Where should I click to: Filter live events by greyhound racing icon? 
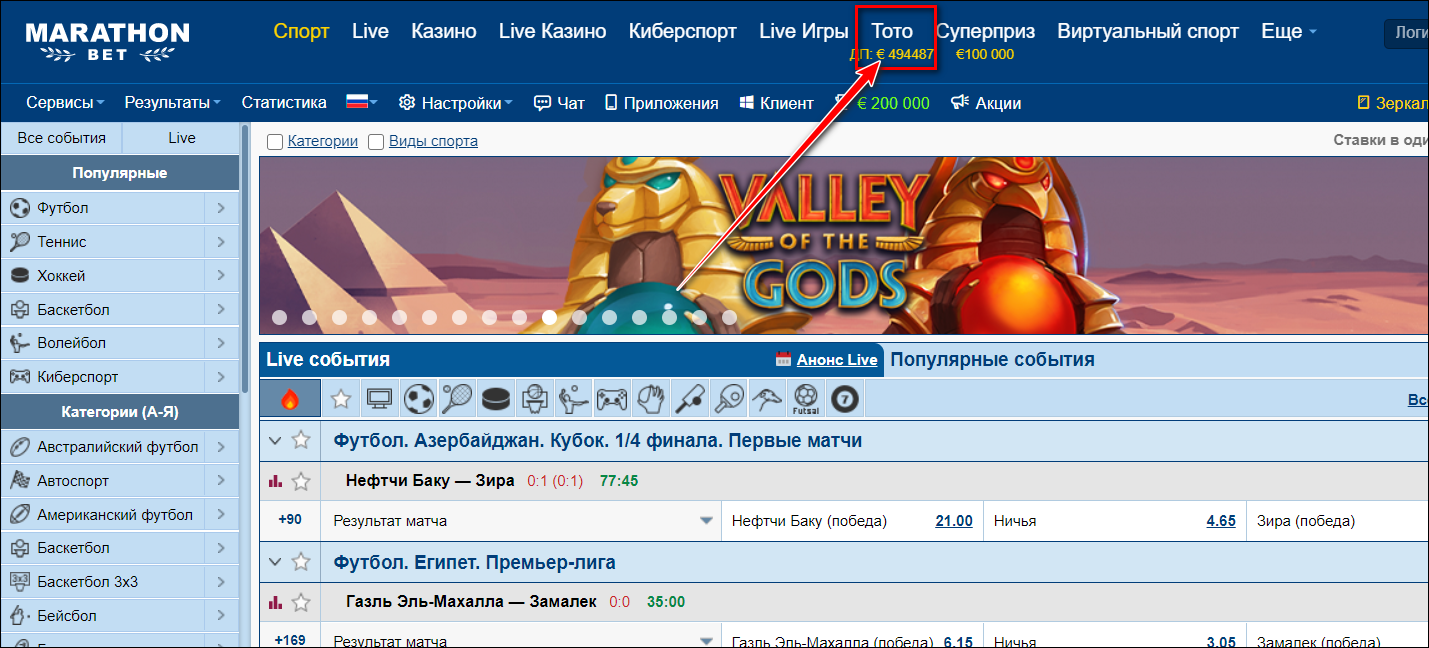pos(767,399)
